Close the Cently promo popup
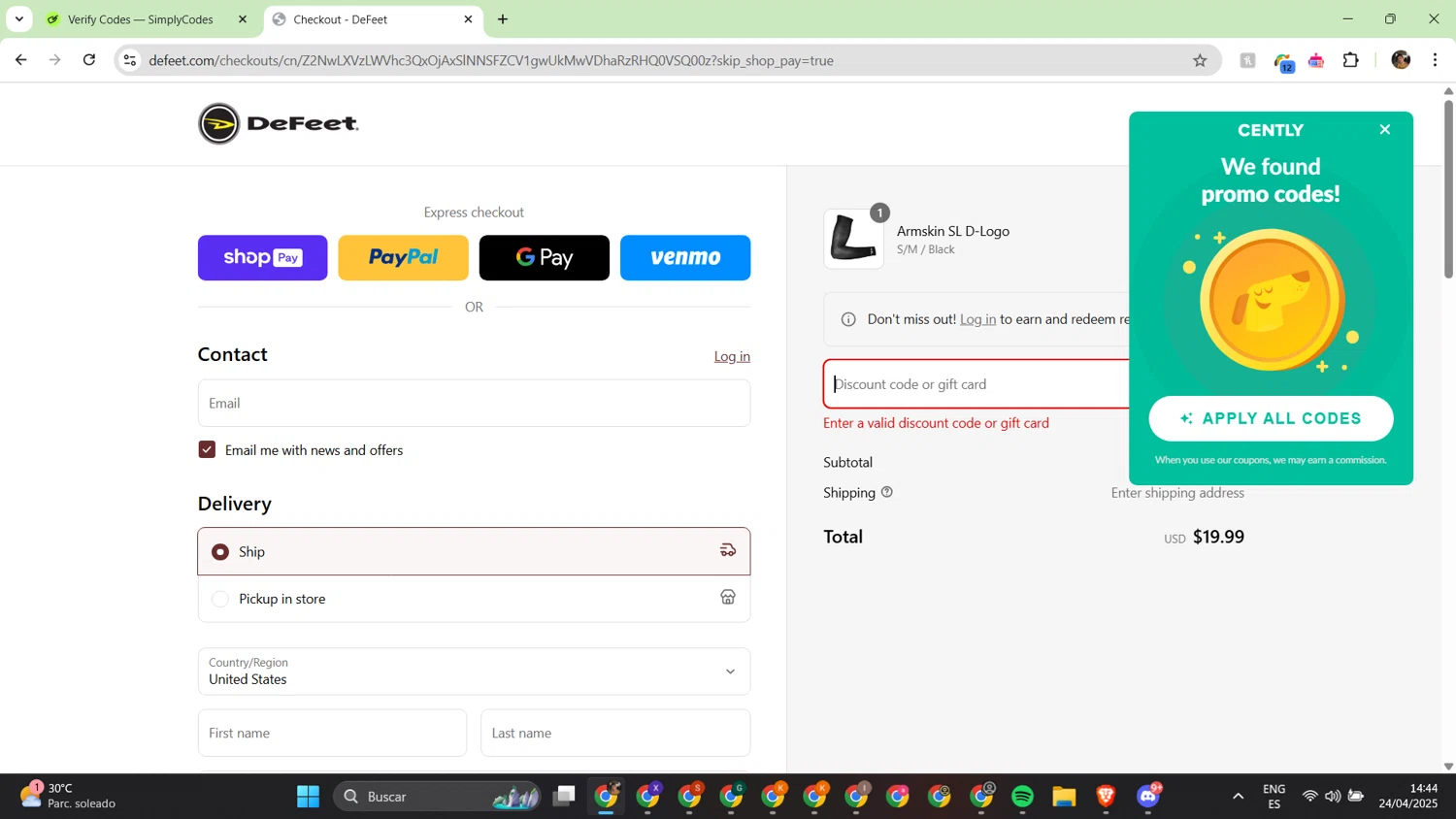 pyautogui.click(x=1385, y=129)
